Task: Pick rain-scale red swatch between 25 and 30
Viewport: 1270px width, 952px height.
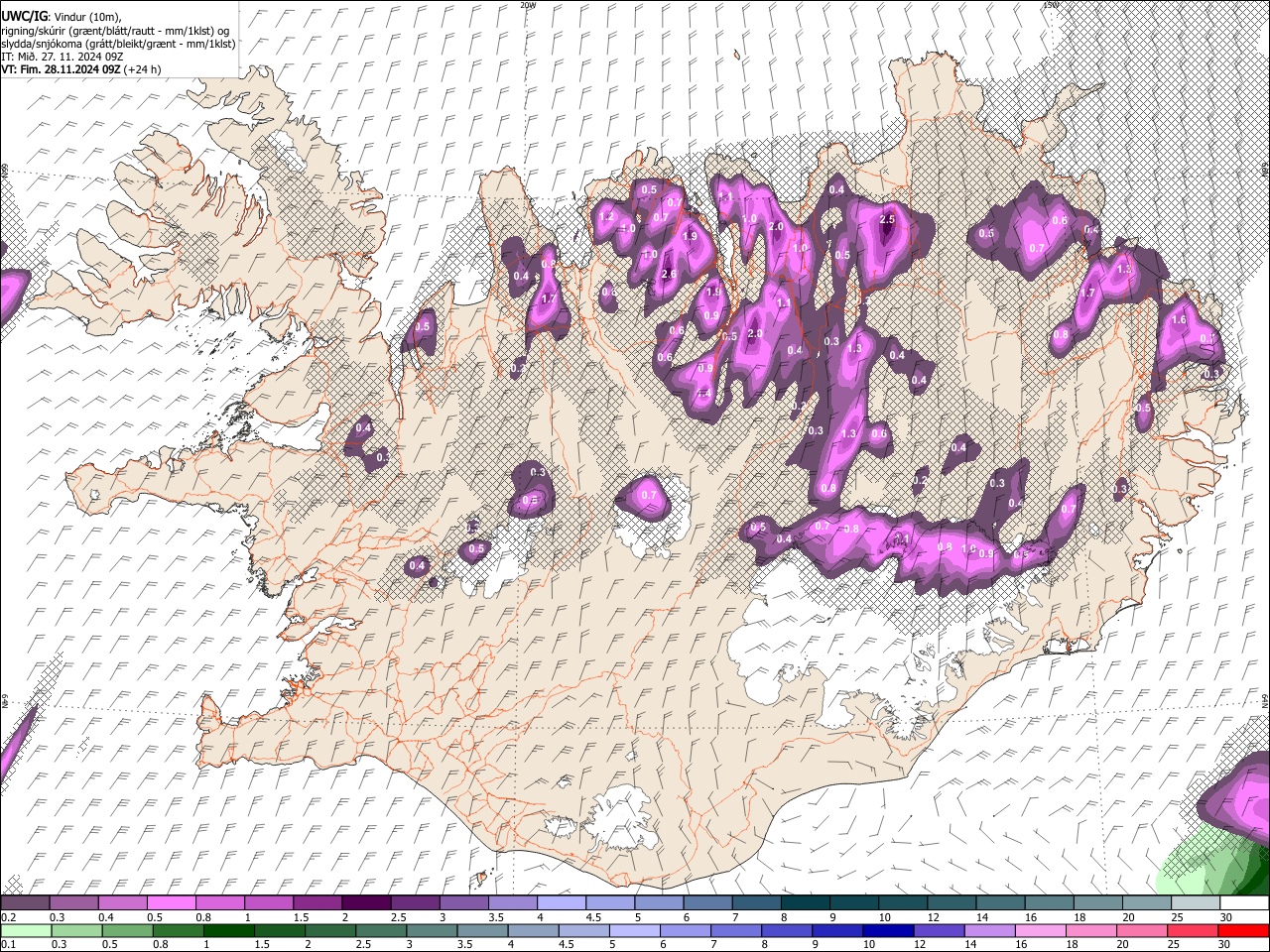Action: click(1192, 930)
